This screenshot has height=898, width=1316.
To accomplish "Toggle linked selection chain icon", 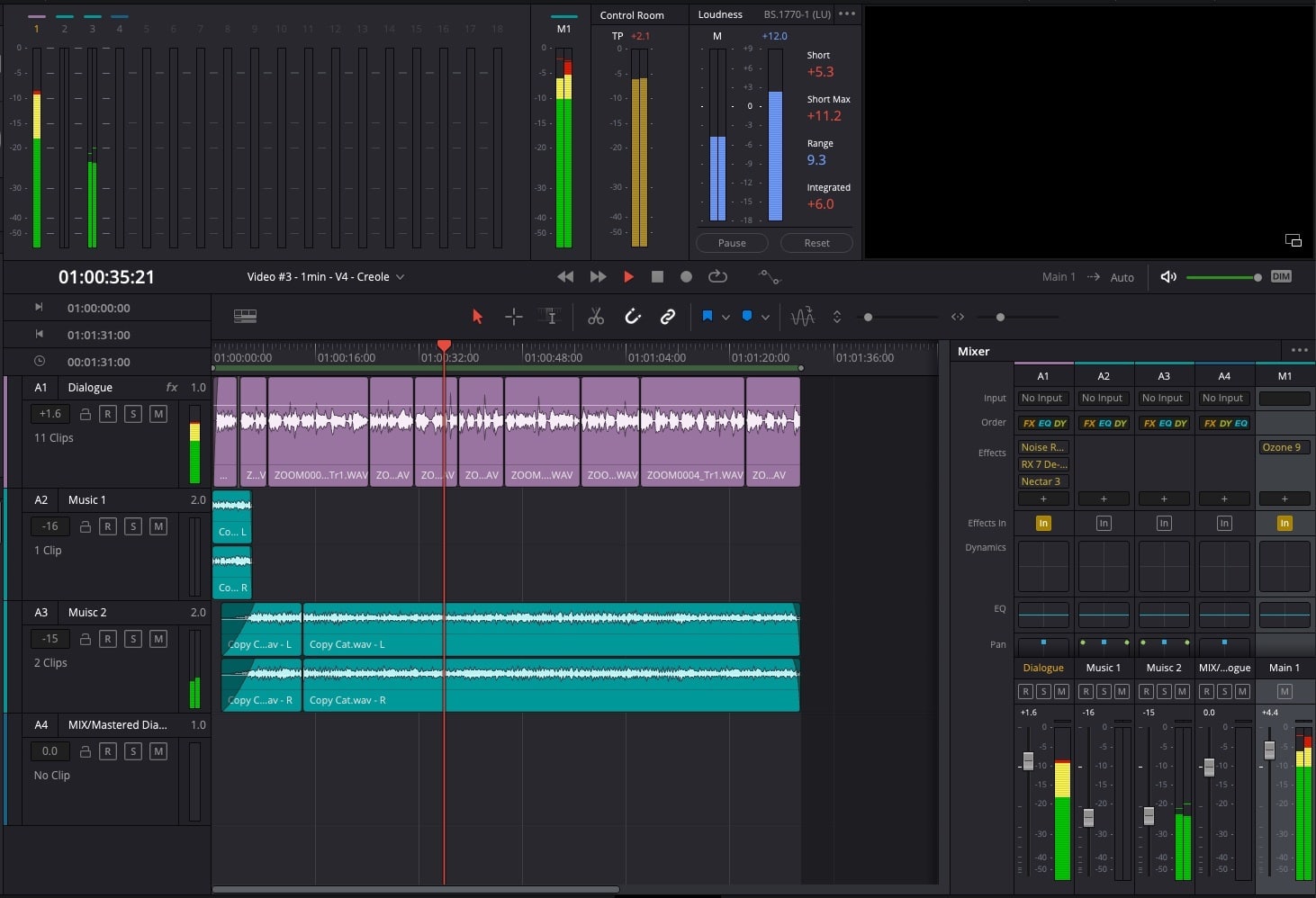I will [x=668, y=317].
